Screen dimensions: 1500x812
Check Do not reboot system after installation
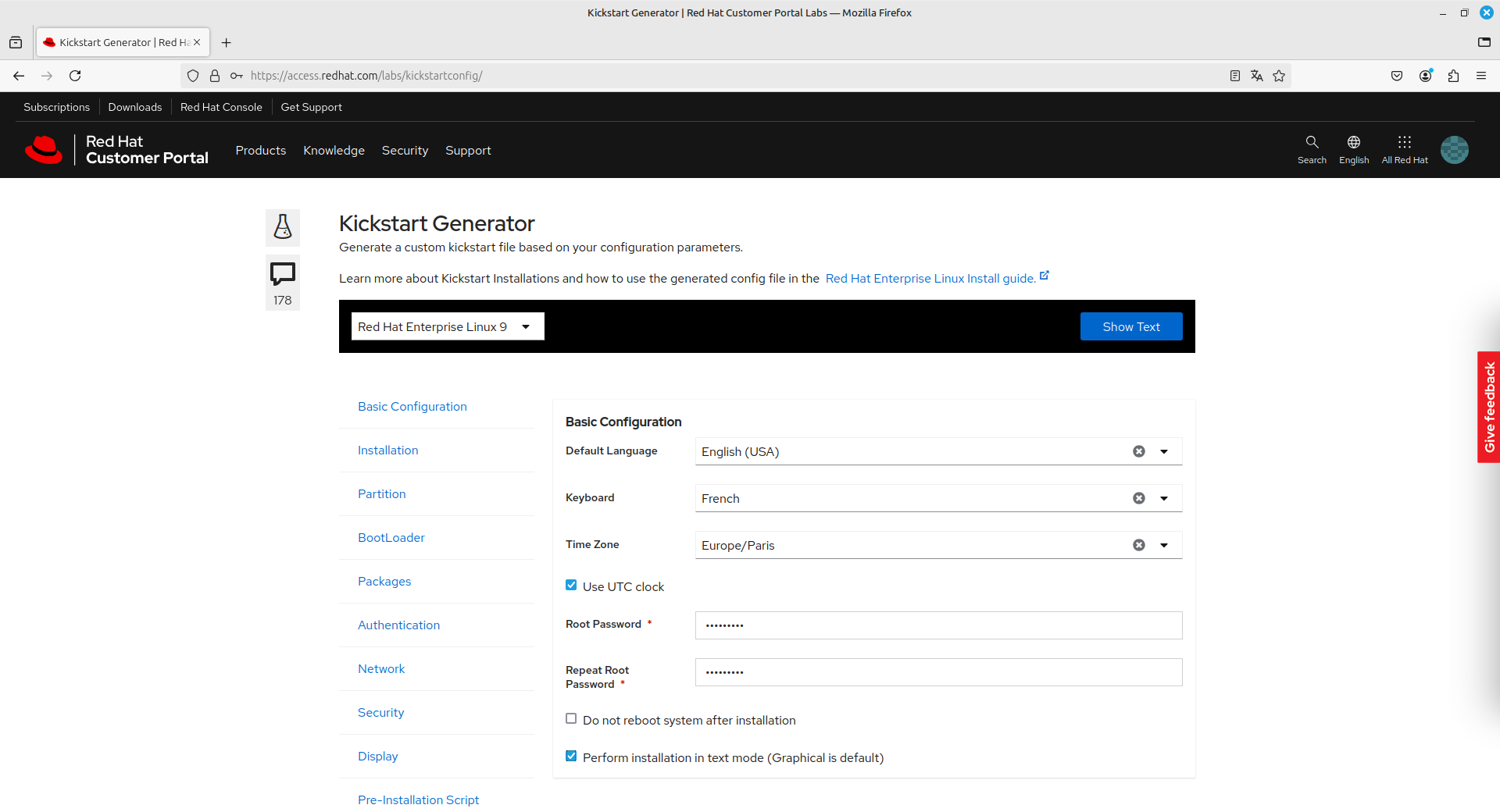pos(571,719)
